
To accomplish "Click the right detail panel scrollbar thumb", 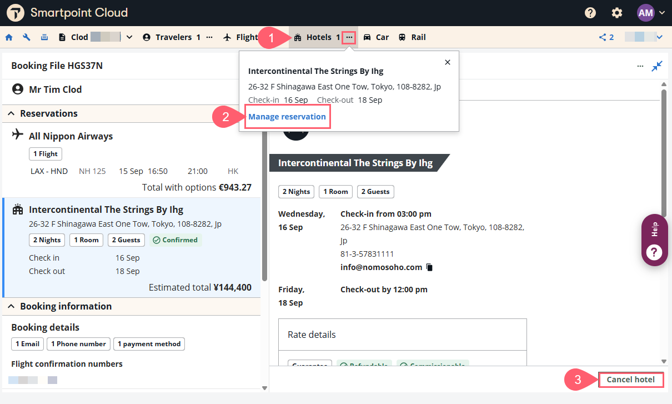I will (x=663, y=154).
